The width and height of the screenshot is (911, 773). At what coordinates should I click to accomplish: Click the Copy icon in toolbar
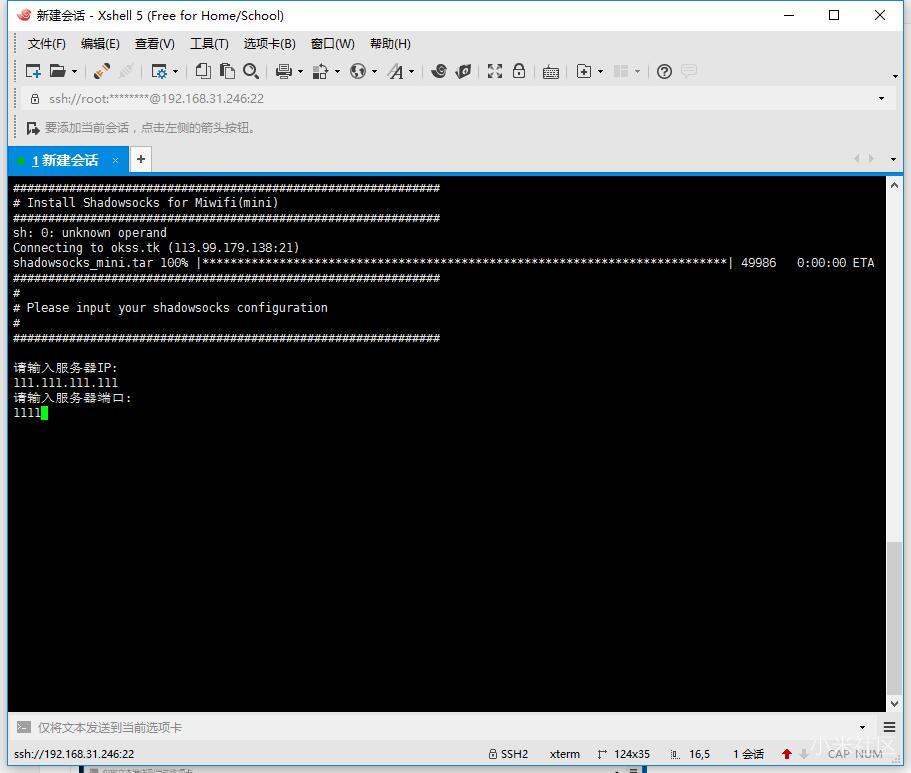click(203, 71)
